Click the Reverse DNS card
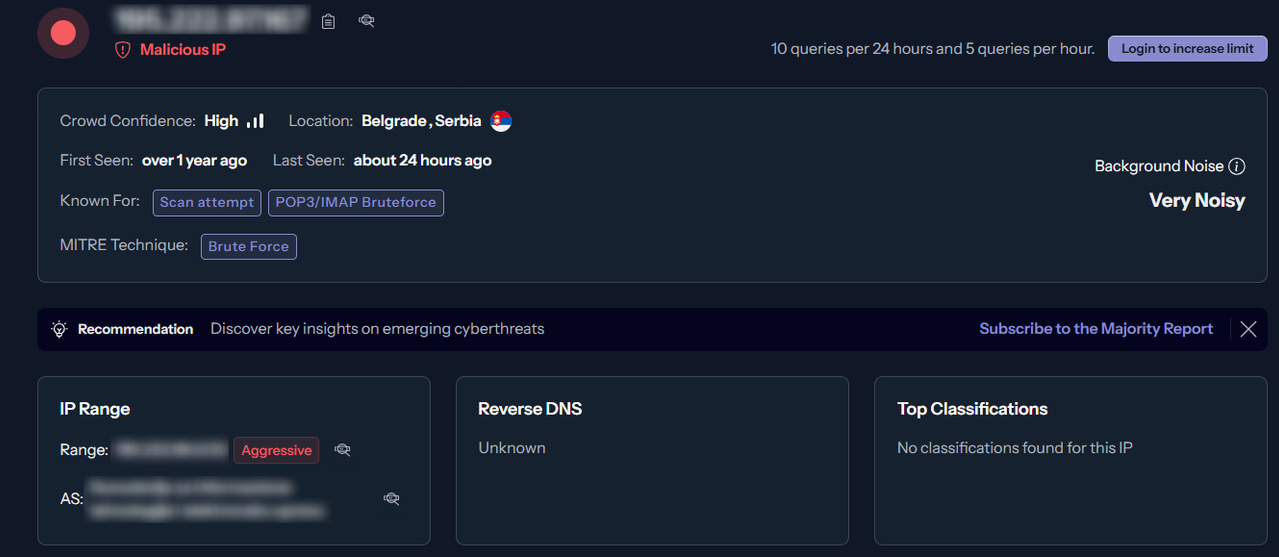 652,461
